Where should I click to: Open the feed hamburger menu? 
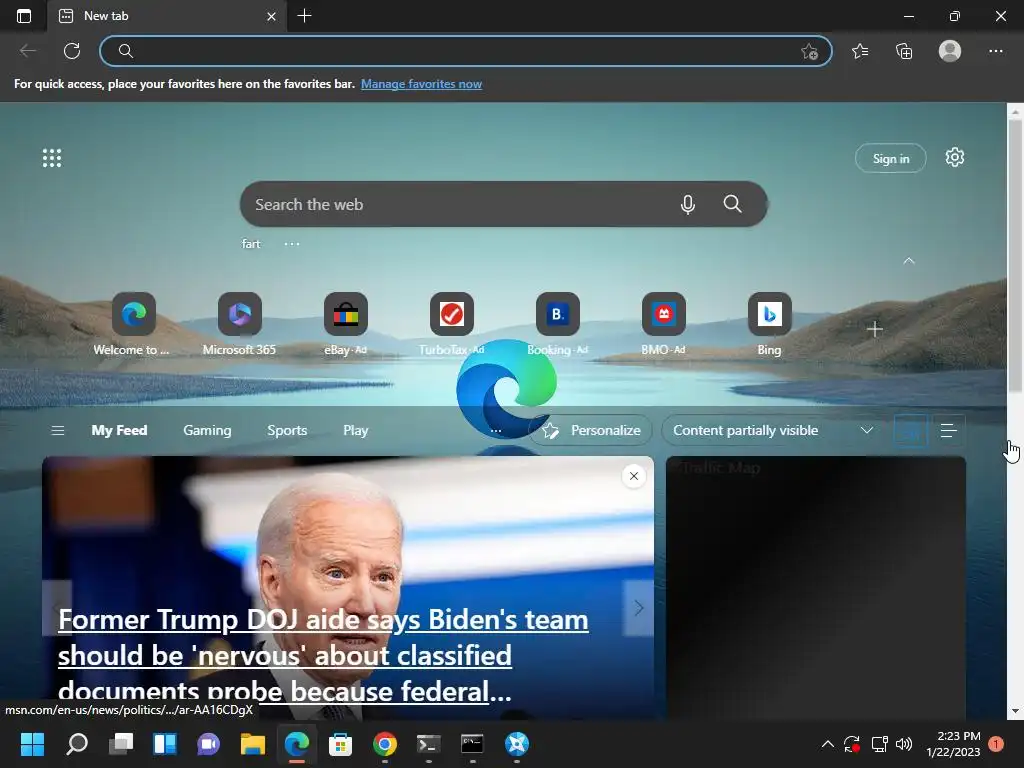tap(57, 430)
